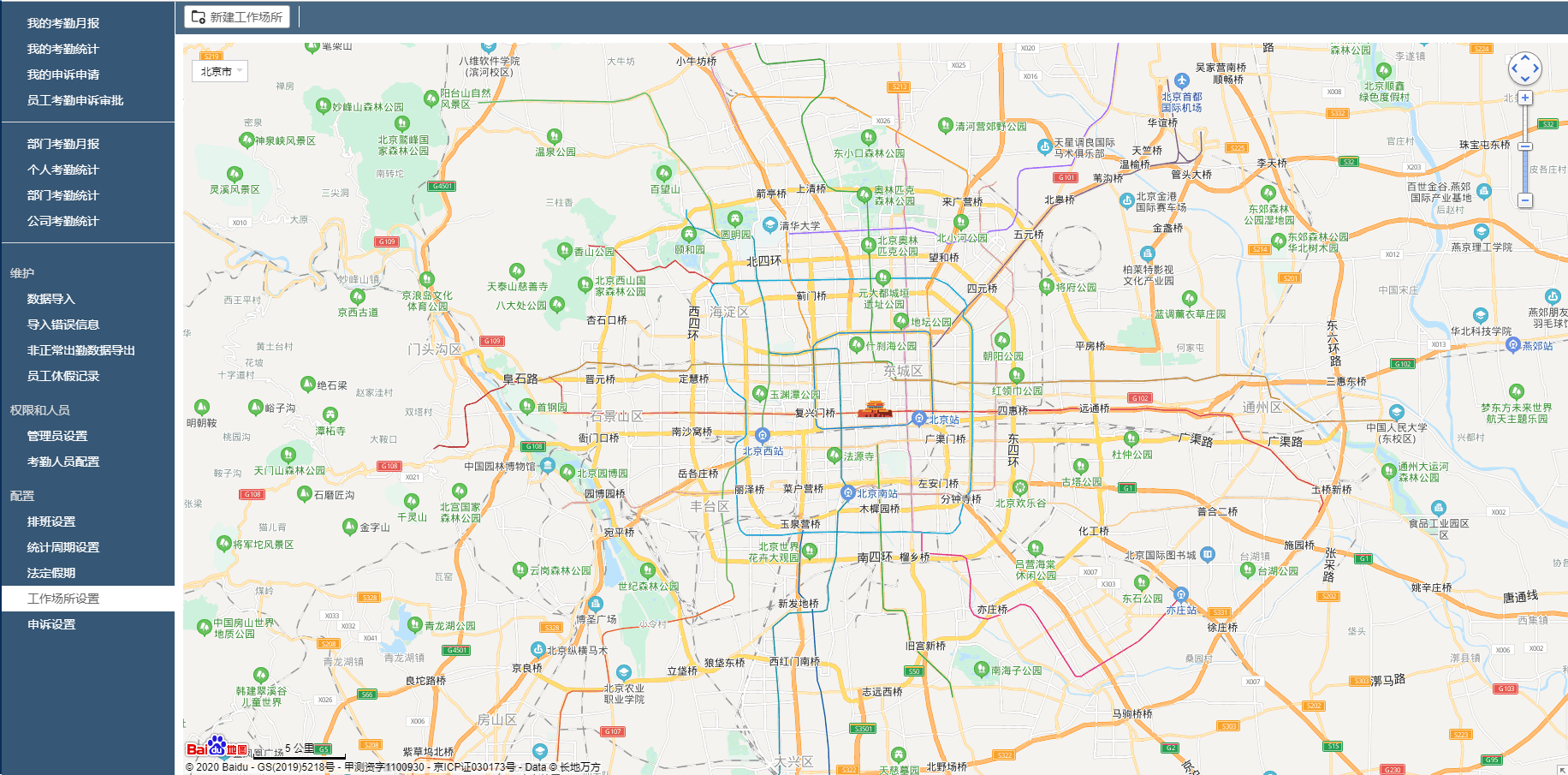1568x775 pixels.
Task: Select 员工休假记录 in the sidebar
Action: [63, 376]
